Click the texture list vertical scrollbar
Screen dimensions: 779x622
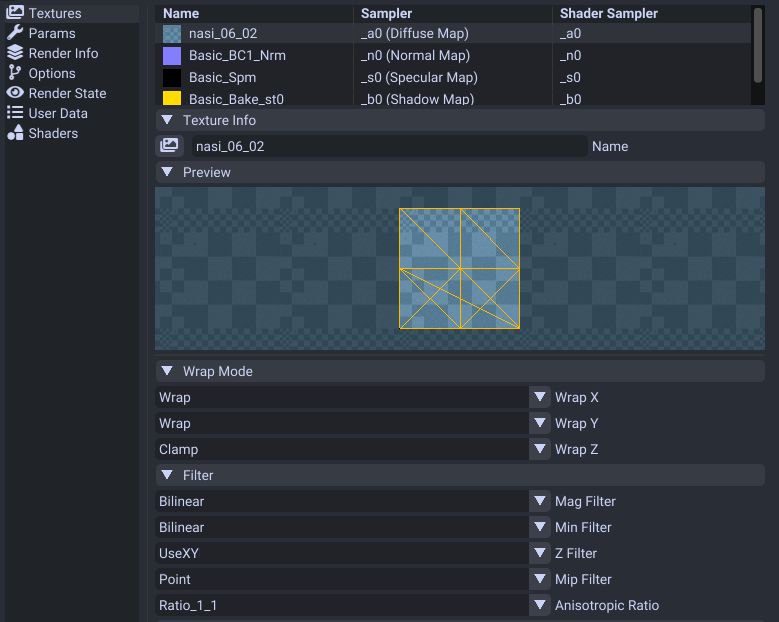coord(758,45)
